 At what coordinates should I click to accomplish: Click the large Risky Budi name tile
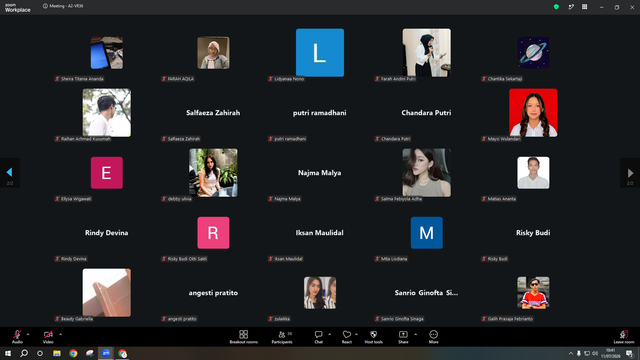click(x=533, y=233)
